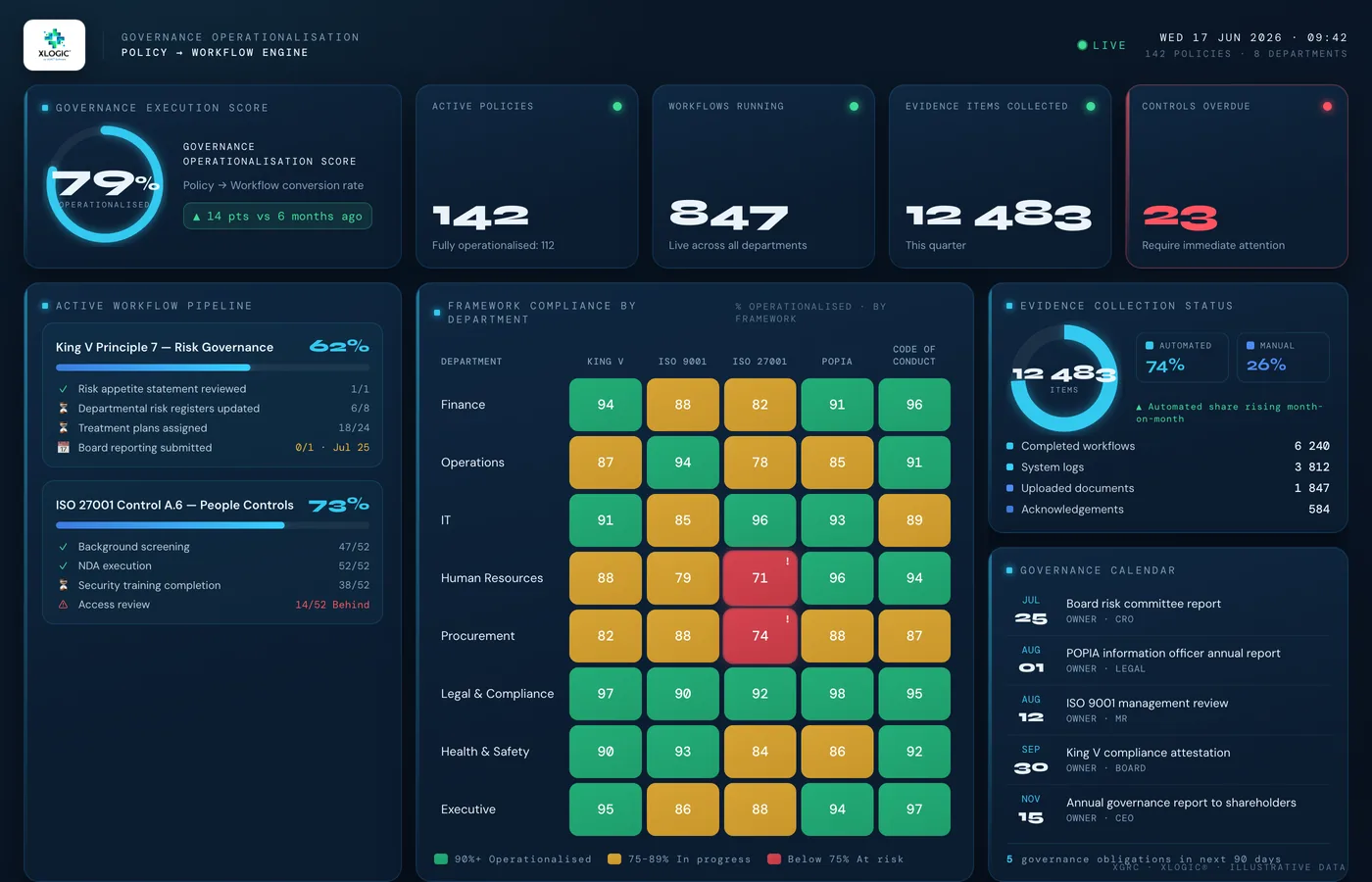The width and height of the screenshot is (1372, 882).
Task: Select the ISO 27001 column header
Action: tap(759, 362)
